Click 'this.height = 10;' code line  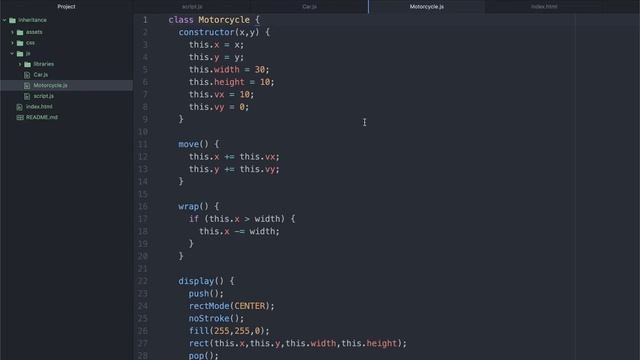(231, 82)
